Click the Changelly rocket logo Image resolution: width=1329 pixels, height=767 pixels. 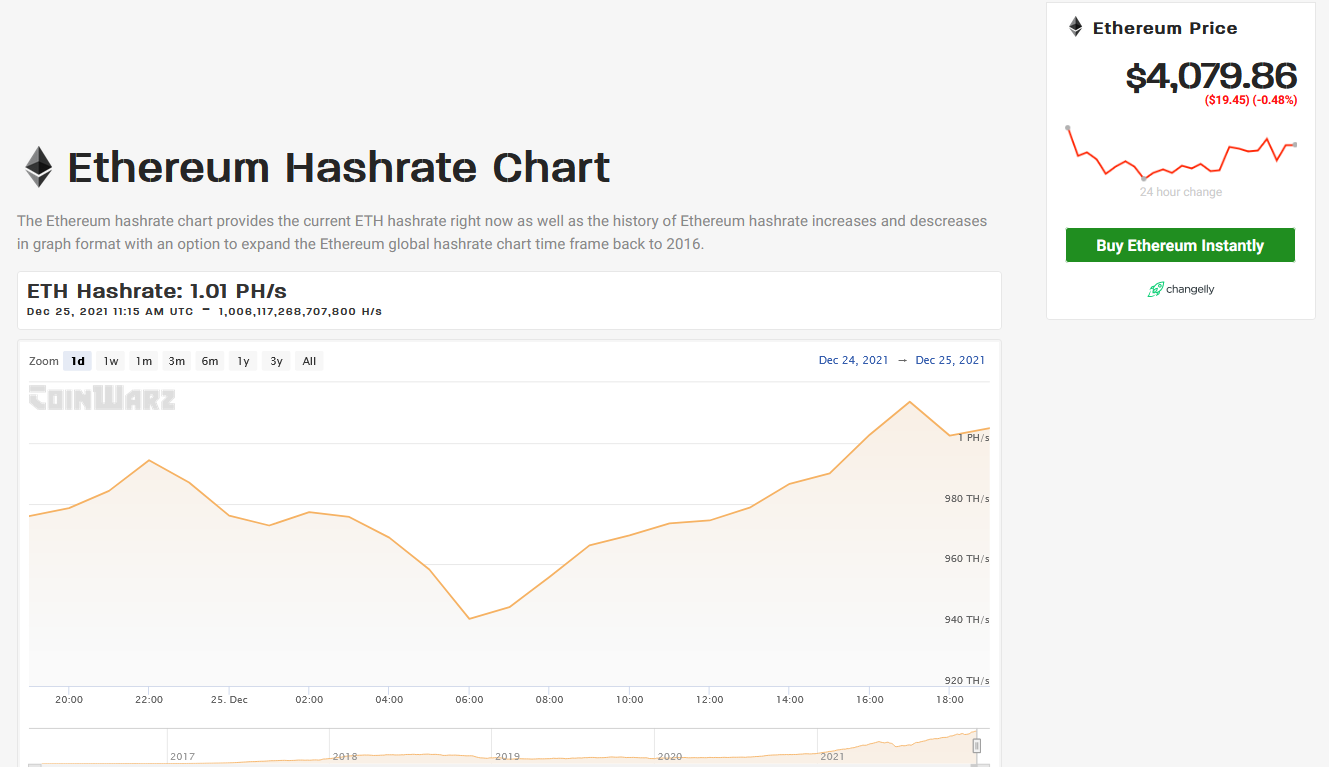click(1156, 290)
